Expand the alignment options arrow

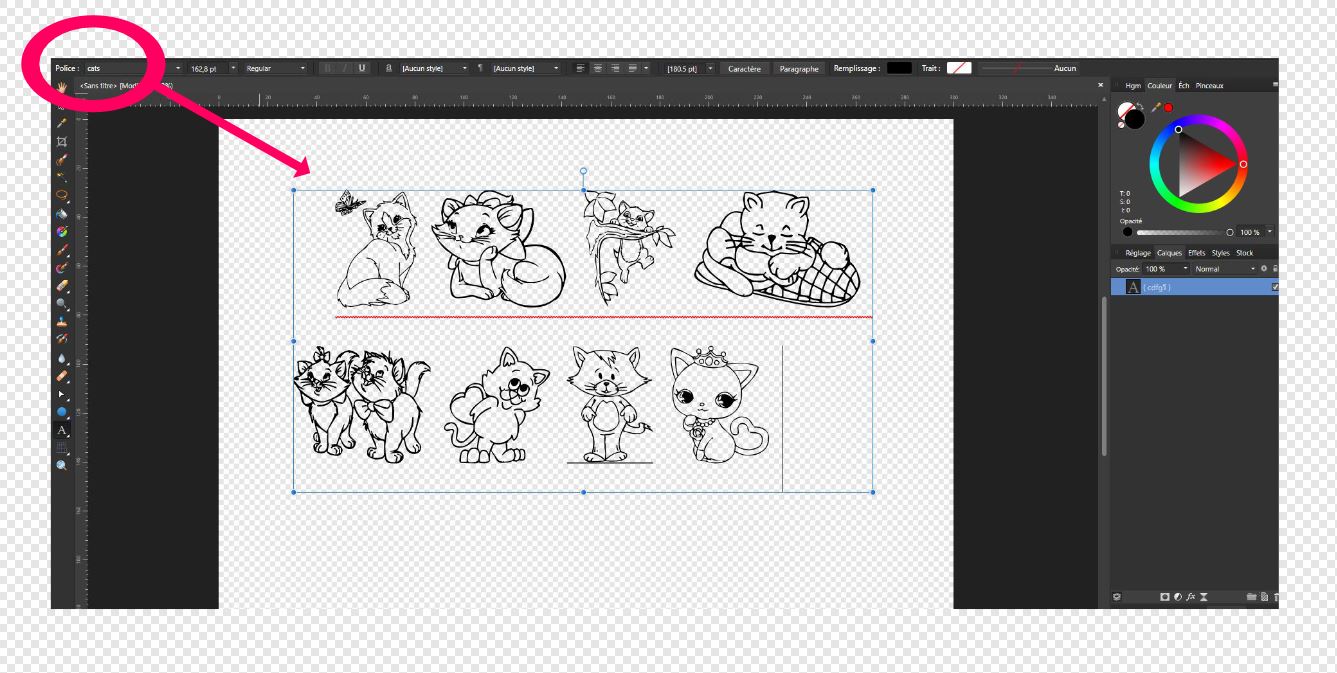point(647,68)
